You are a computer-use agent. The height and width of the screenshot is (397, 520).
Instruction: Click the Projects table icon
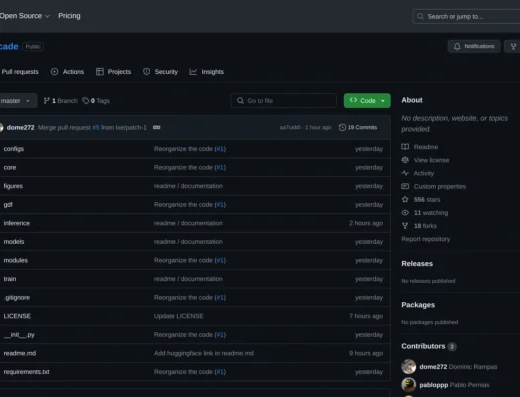[100, 72]
